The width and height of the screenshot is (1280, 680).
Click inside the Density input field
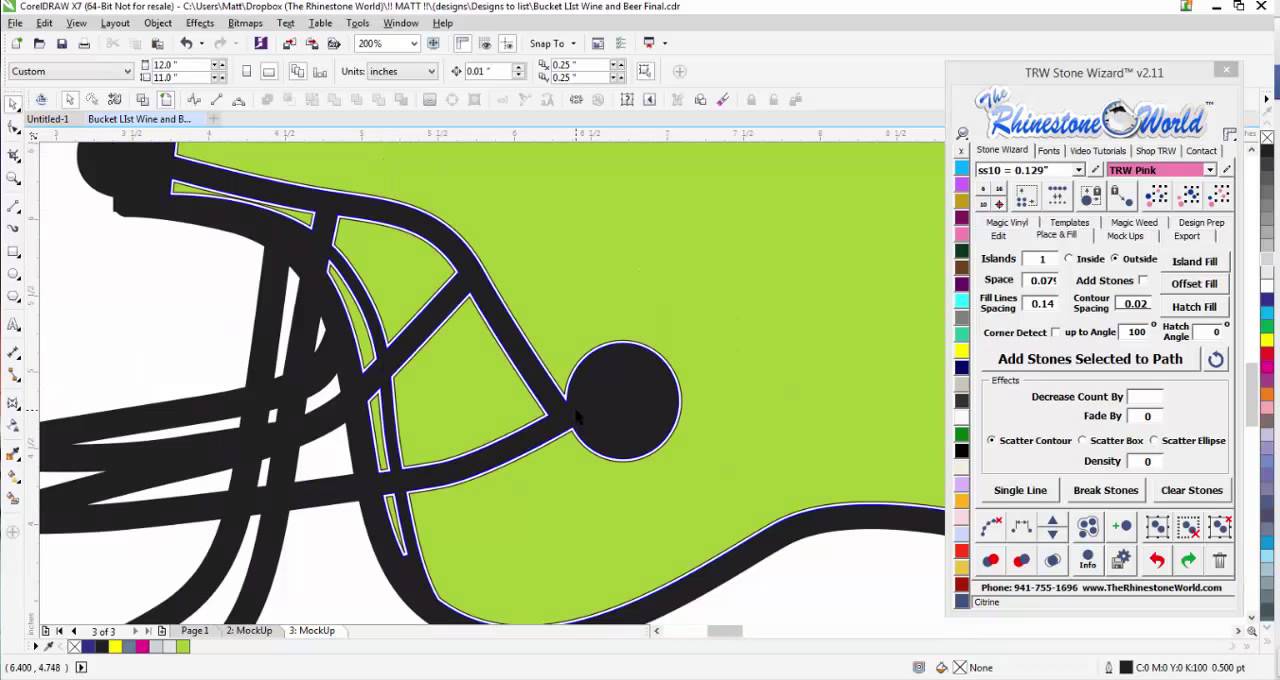coord(1147,461)
